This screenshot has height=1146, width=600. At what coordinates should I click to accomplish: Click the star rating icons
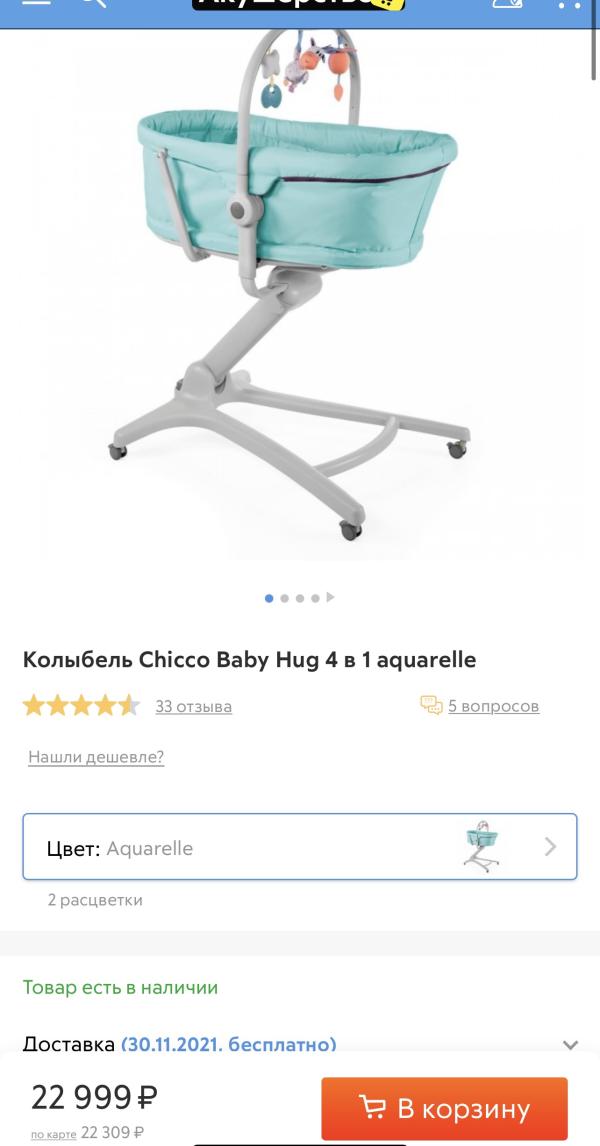point(81,706)
